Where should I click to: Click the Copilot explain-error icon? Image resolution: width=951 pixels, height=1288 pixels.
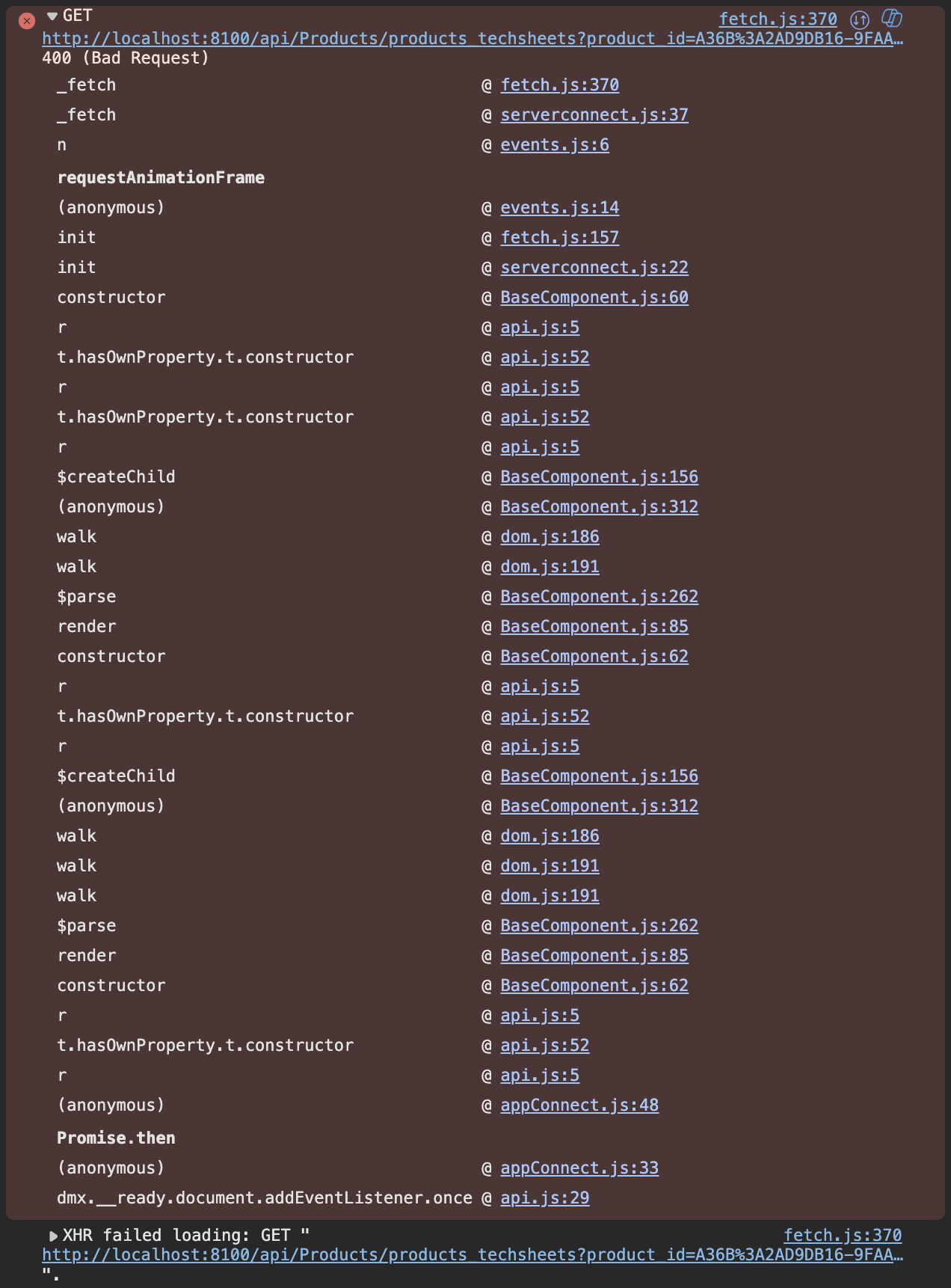[891, 19]
